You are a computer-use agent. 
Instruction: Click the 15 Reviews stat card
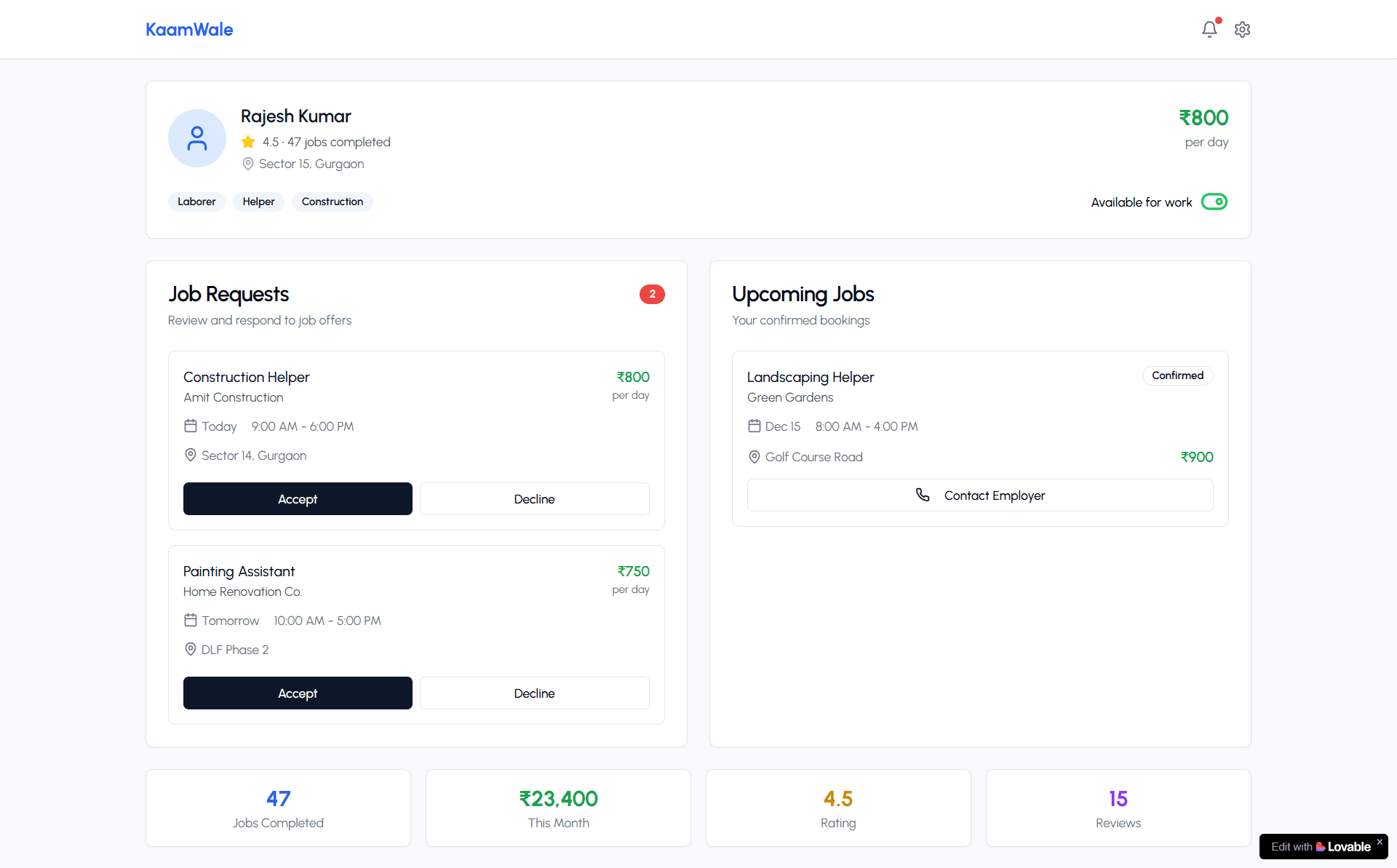(x=1118, y=808)
